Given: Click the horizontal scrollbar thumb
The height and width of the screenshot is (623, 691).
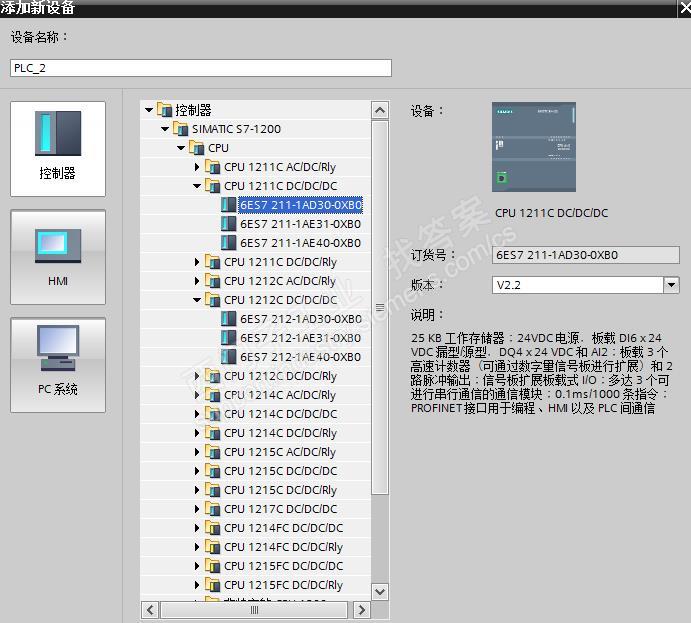Looking at the screenshot, I should click(254, 610).
